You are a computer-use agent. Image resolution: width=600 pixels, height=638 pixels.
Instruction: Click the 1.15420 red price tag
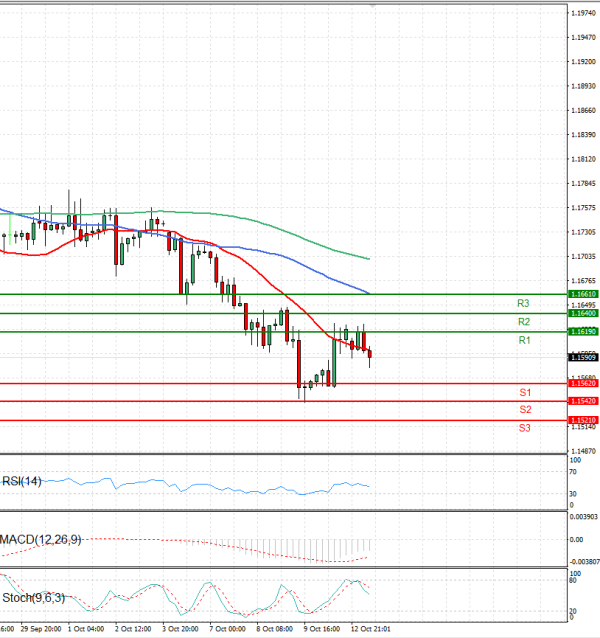pyautogui.click(x=582, y=401)
